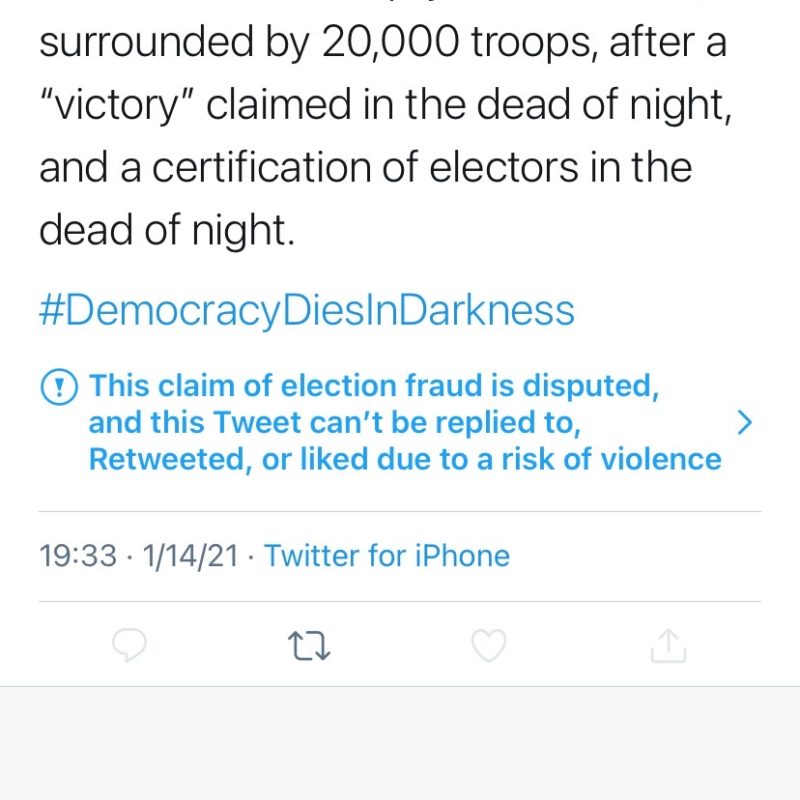Click the final line "dead of night."
The width and height of the screenshot is (800, 800).
(167, 230)
